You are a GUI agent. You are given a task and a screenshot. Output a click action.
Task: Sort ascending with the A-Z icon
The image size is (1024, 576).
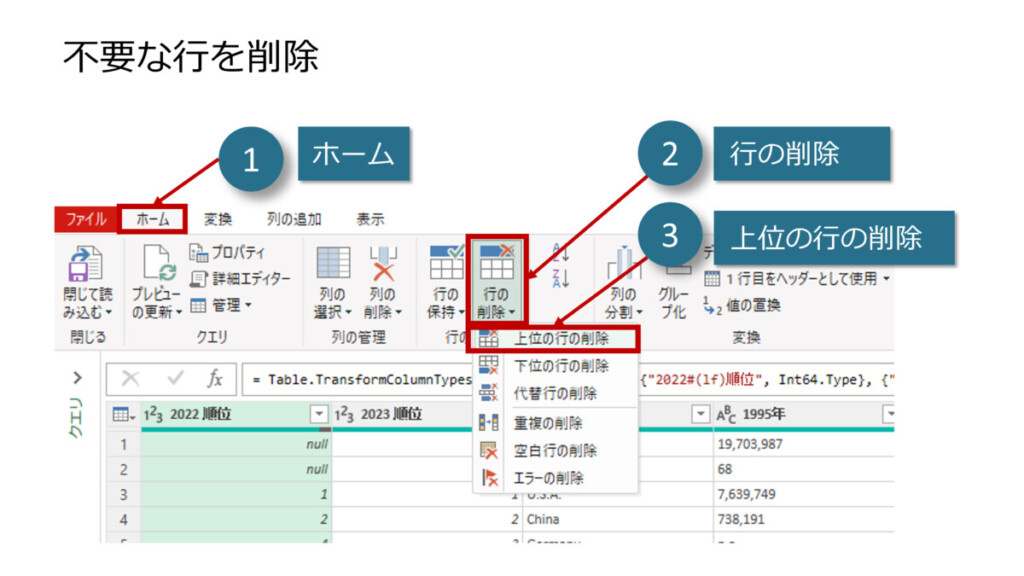click(560, 252)
